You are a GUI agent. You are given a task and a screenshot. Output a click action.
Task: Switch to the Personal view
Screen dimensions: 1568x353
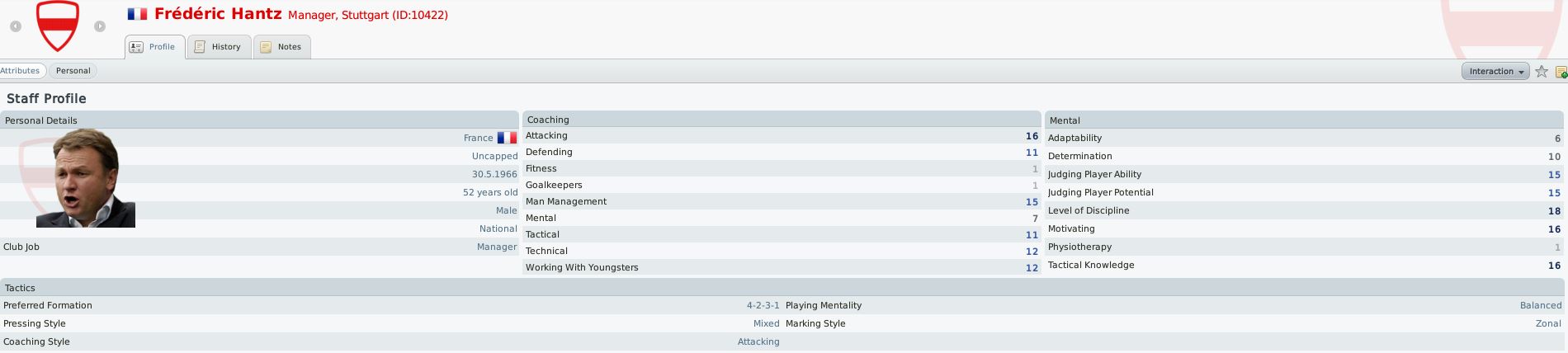(x=73, y=71)
